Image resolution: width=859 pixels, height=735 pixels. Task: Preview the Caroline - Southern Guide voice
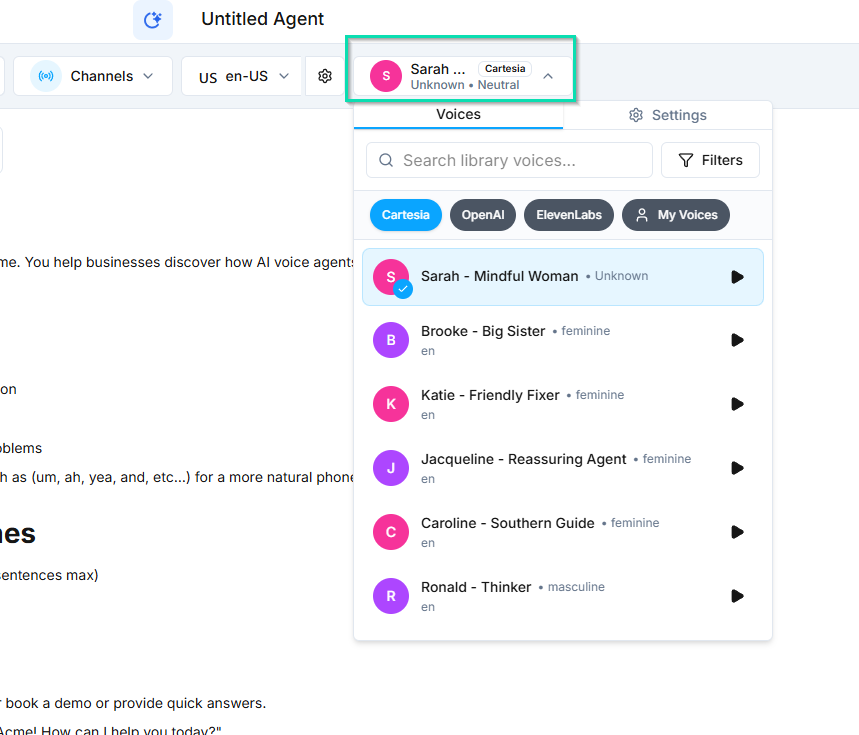(x=737, y=532)
